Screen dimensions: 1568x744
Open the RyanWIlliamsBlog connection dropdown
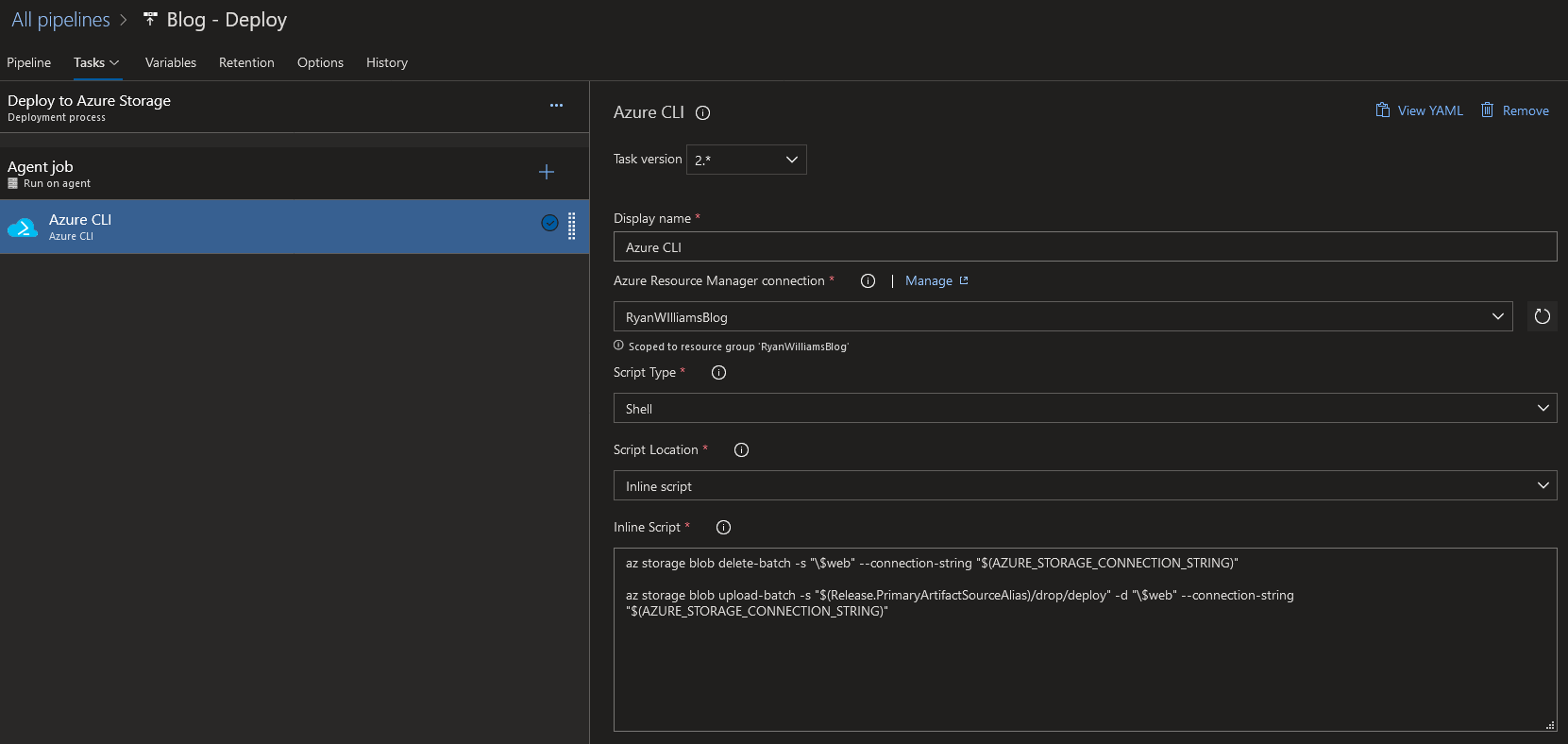pos(1063,316)
